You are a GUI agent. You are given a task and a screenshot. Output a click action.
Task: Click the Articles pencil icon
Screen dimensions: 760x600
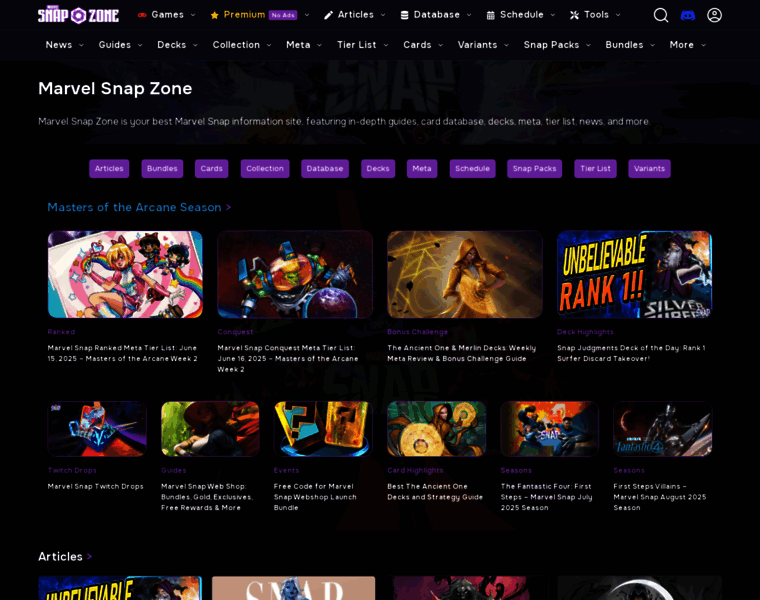(x=328, y=15)
